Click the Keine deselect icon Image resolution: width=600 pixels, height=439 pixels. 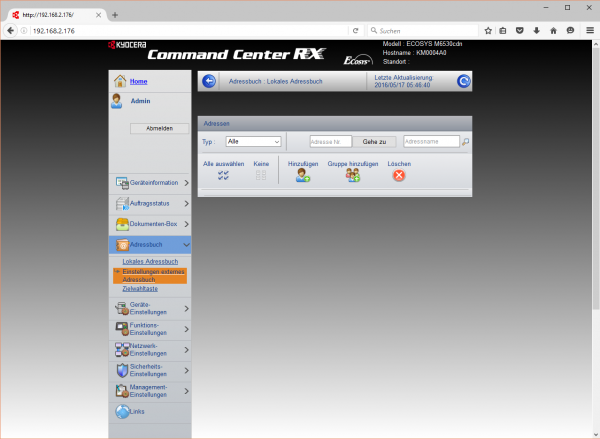click(x=261, y=175)
